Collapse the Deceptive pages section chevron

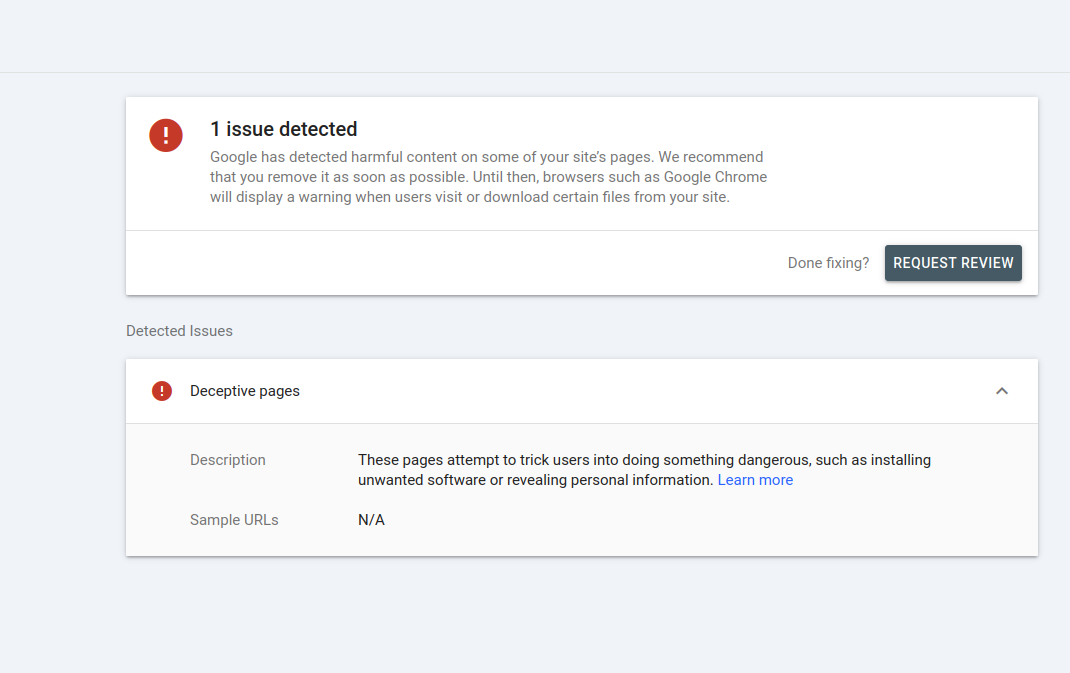pos(1001,391)
